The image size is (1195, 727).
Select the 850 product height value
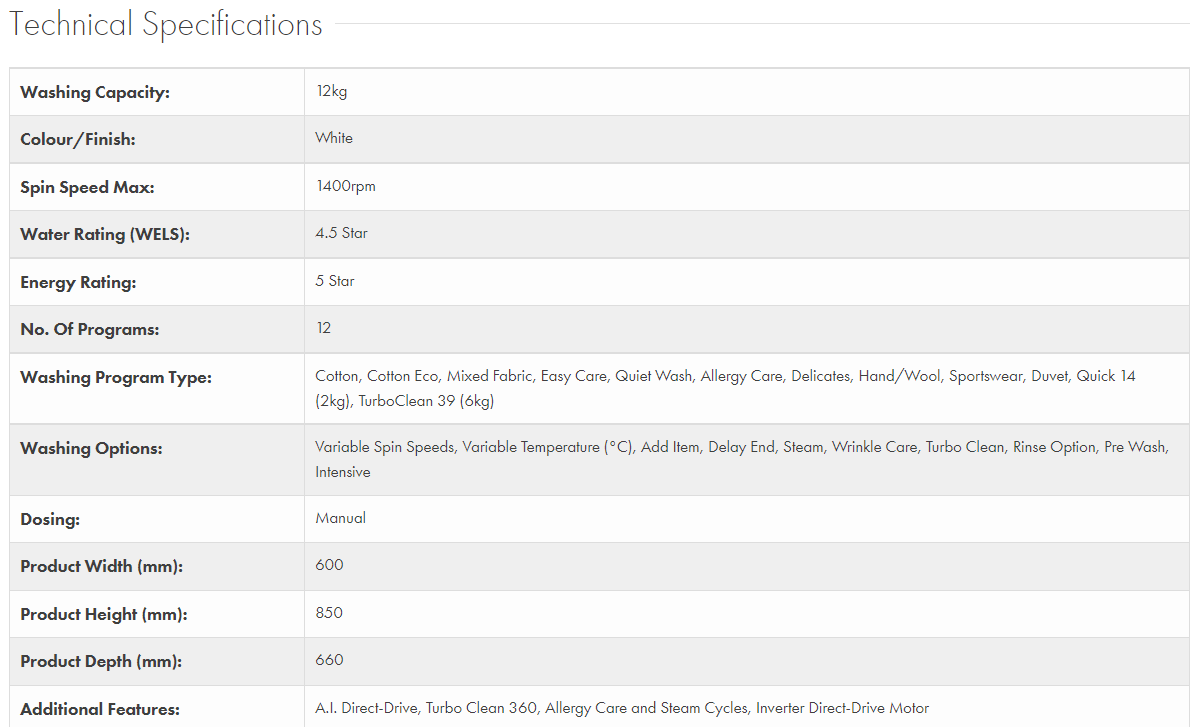(329, 612)
